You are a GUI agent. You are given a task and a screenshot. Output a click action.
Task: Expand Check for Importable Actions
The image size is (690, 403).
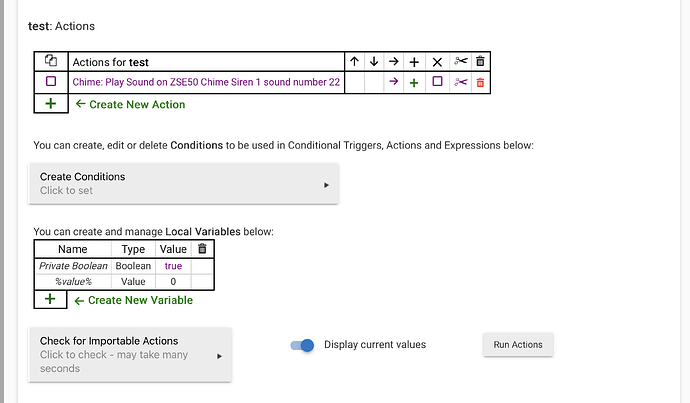(130, 355)
